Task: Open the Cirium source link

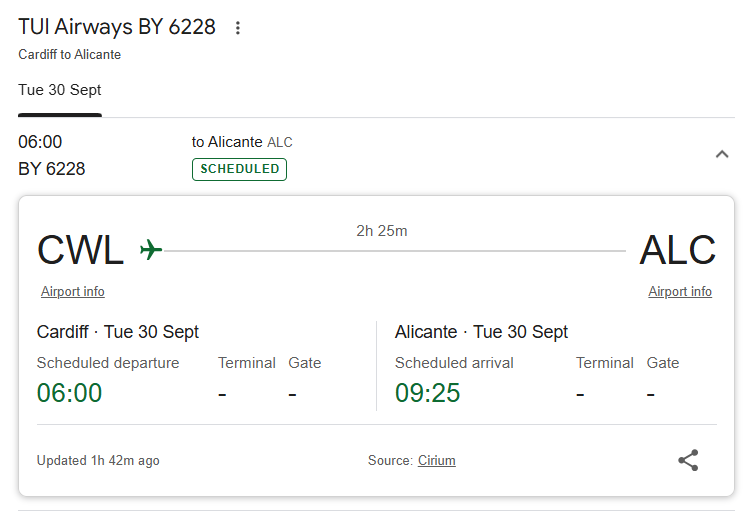Action: pyautogui.click(x=436, y=461)
